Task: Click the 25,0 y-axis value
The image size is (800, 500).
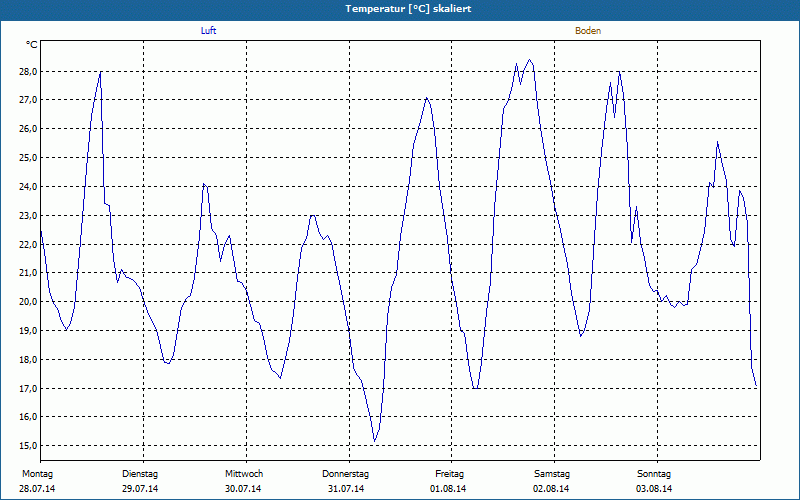Action: (x=28, y=158)
